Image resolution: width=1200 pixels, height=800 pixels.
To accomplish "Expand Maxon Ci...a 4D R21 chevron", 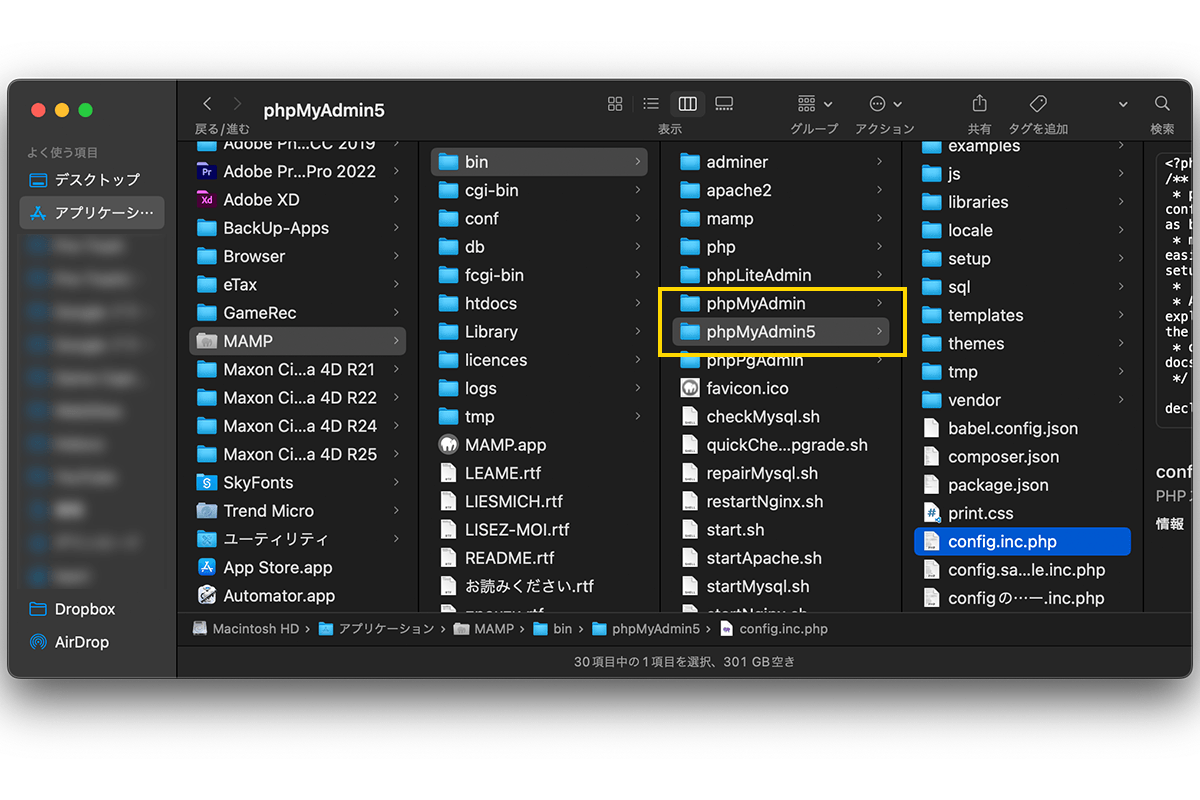I will pos(396,369).
